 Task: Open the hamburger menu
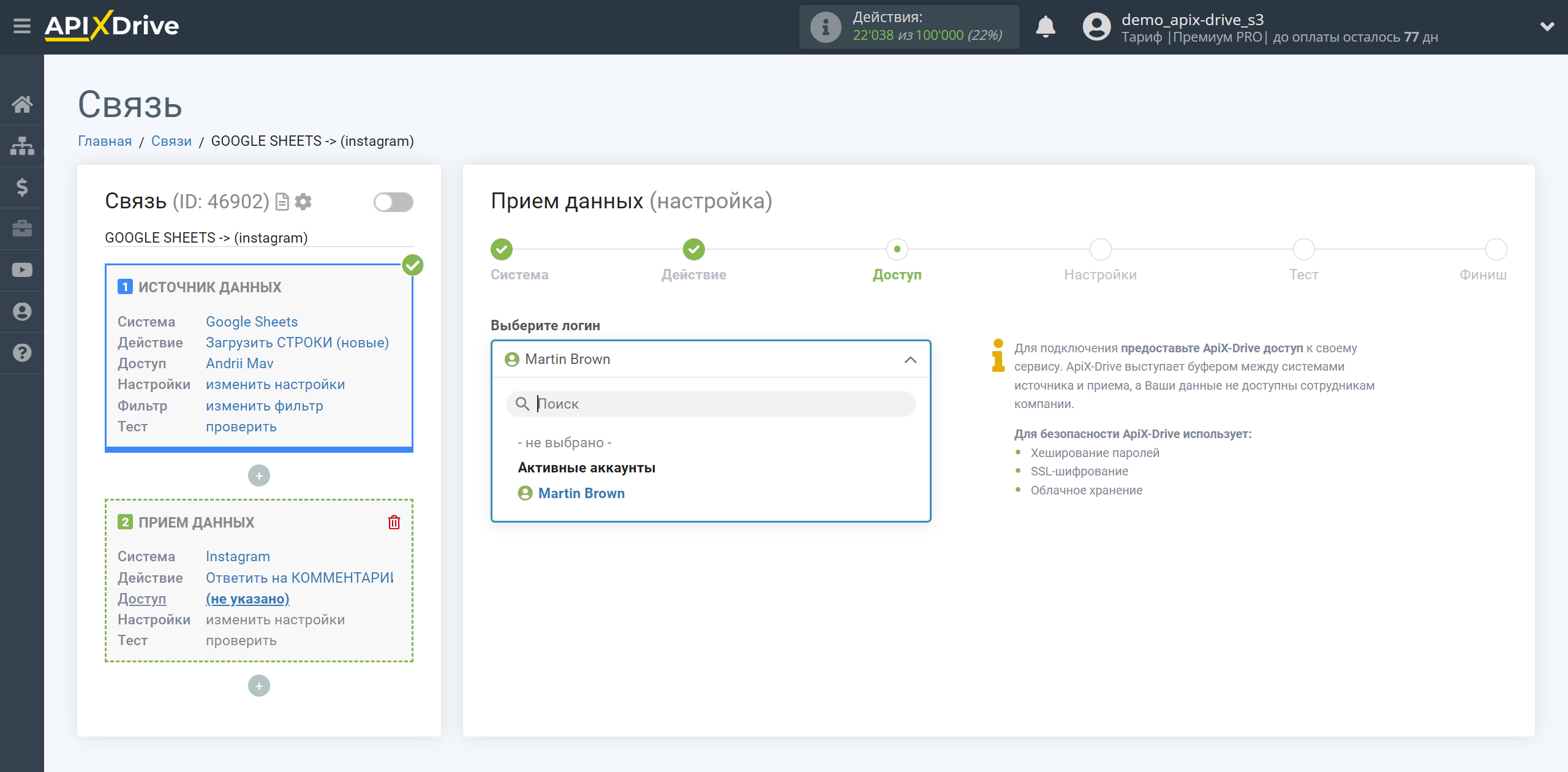point(22,26)
